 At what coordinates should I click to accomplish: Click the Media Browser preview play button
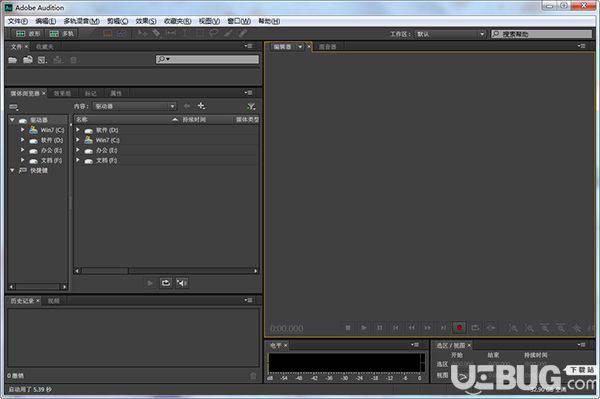coord(150,283)
